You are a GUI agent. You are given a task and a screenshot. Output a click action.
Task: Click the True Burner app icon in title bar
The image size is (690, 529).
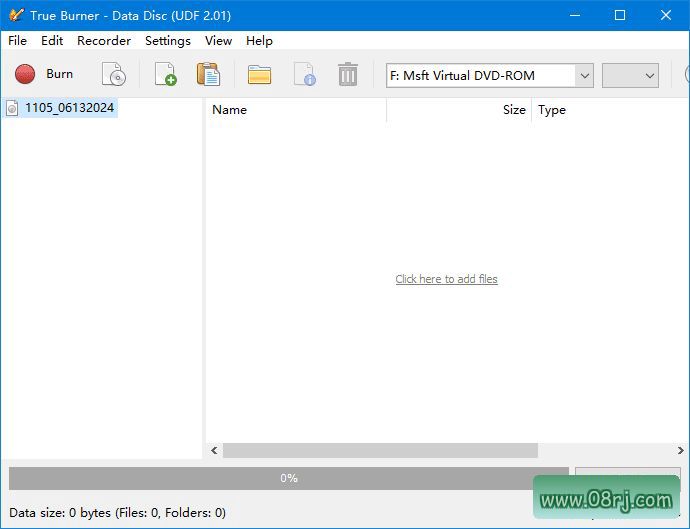click(16, 15)
